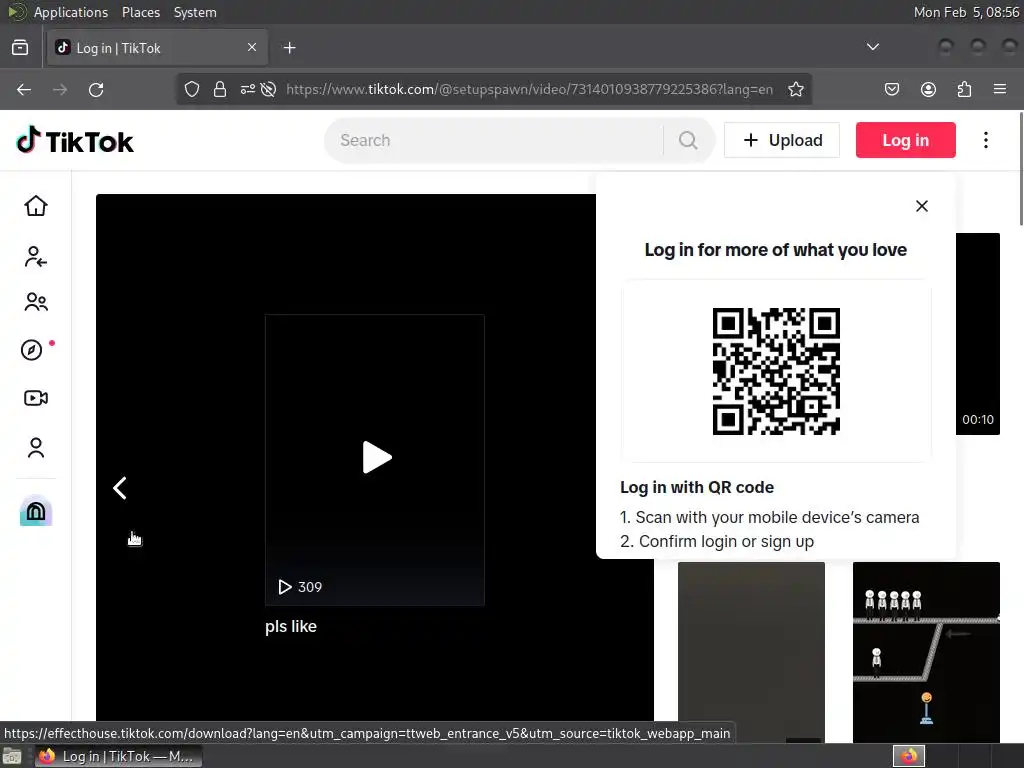Click Firefox back button
Viewport: 1024px width, 768px height.
[24, 89]
